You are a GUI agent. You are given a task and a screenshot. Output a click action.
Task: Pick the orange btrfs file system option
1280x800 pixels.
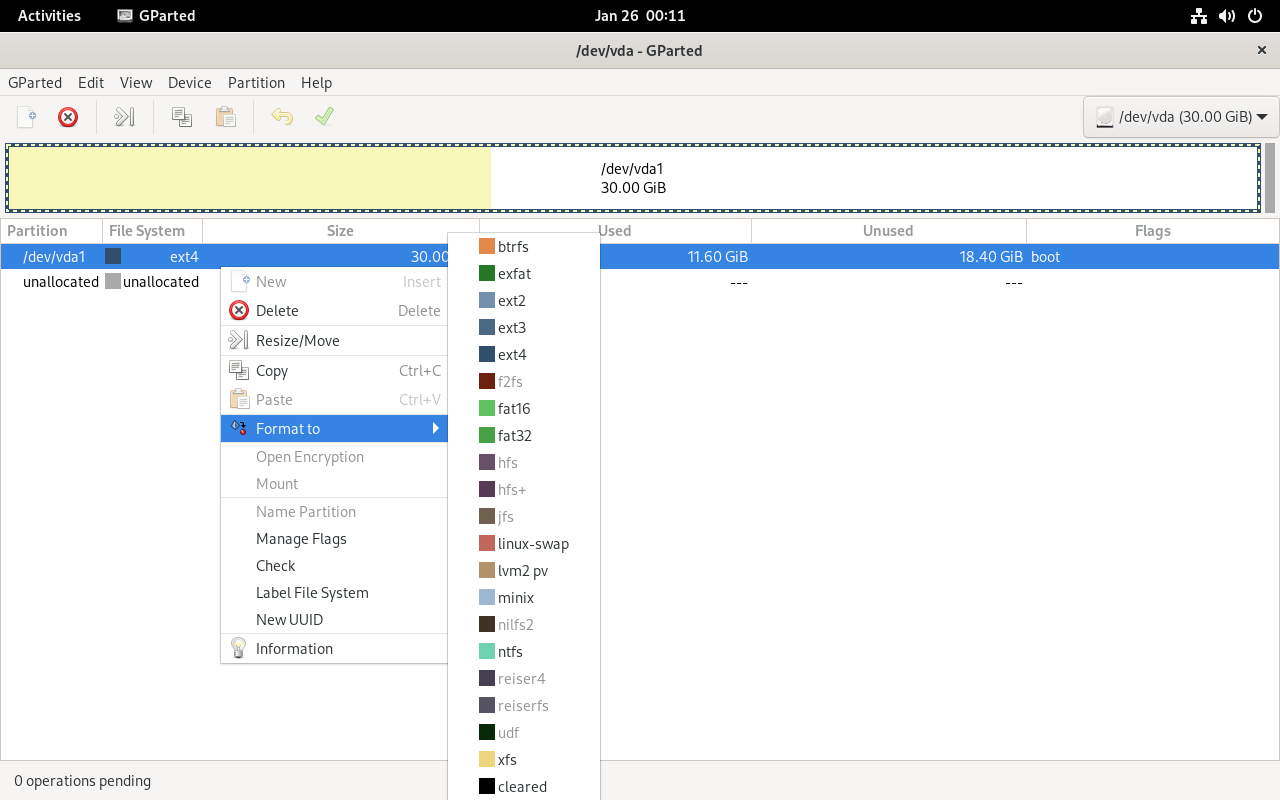(x=512, y=246)
